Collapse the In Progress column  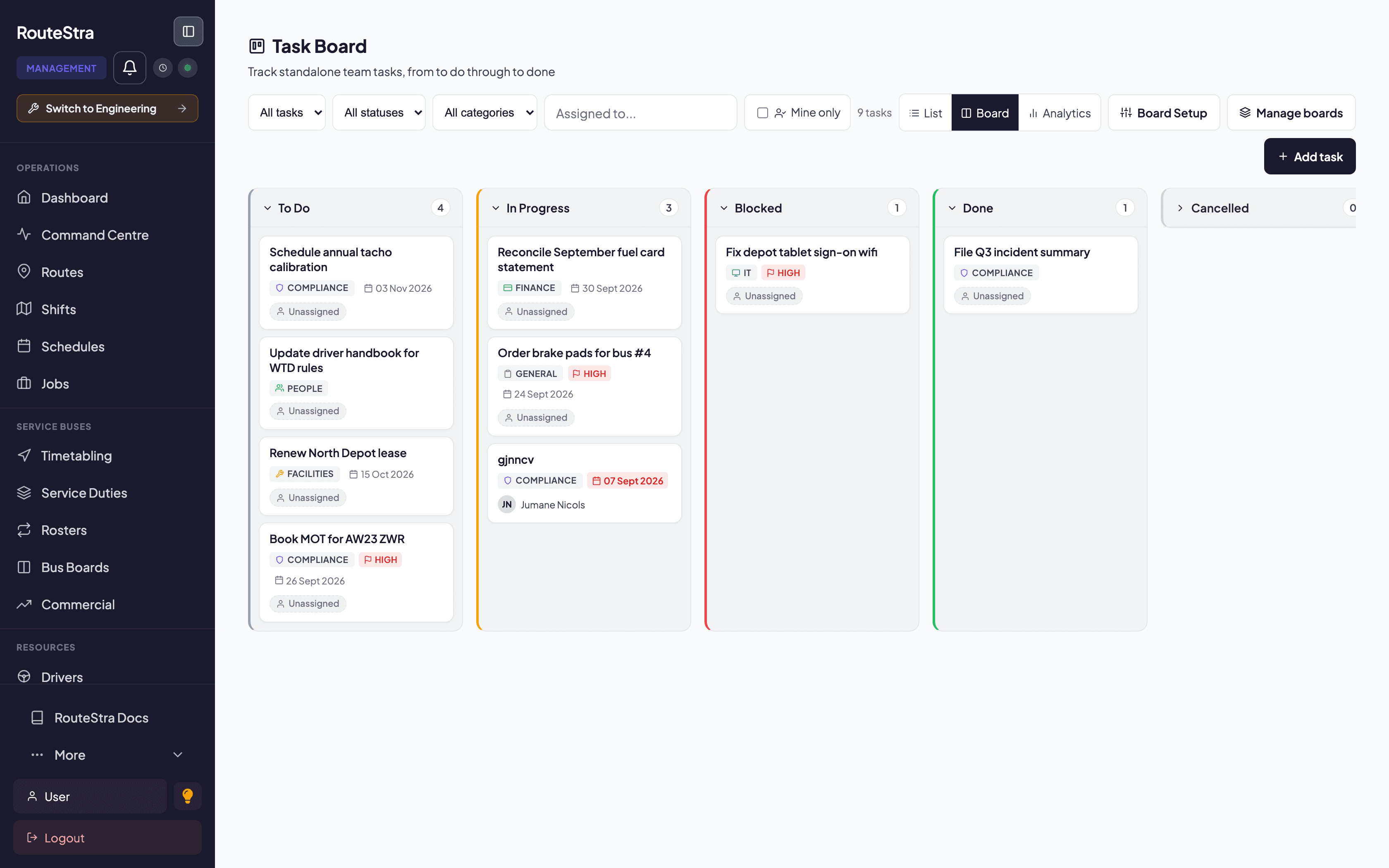point(496,208)
